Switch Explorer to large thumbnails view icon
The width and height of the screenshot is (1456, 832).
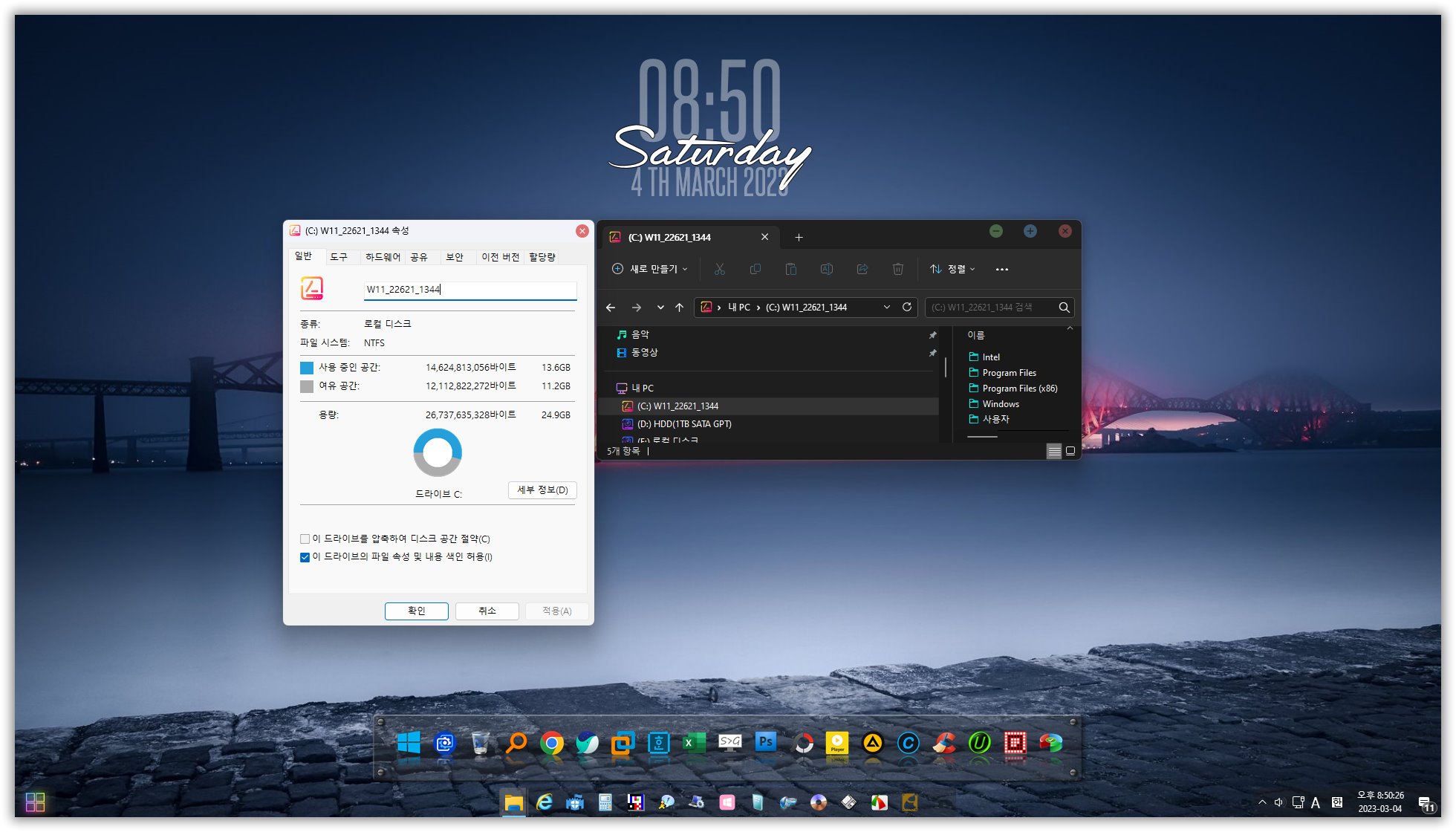1070,451
